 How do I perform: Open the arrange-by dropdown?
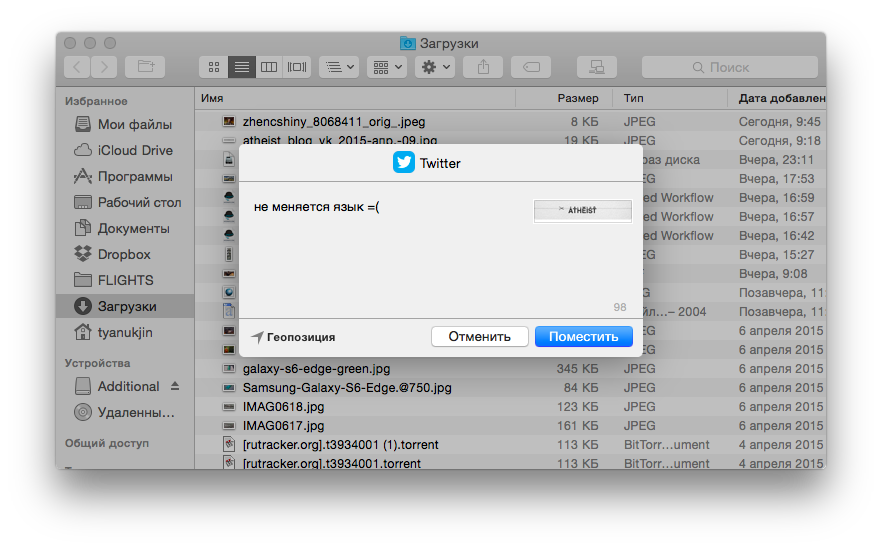click(x=339, y=67)
